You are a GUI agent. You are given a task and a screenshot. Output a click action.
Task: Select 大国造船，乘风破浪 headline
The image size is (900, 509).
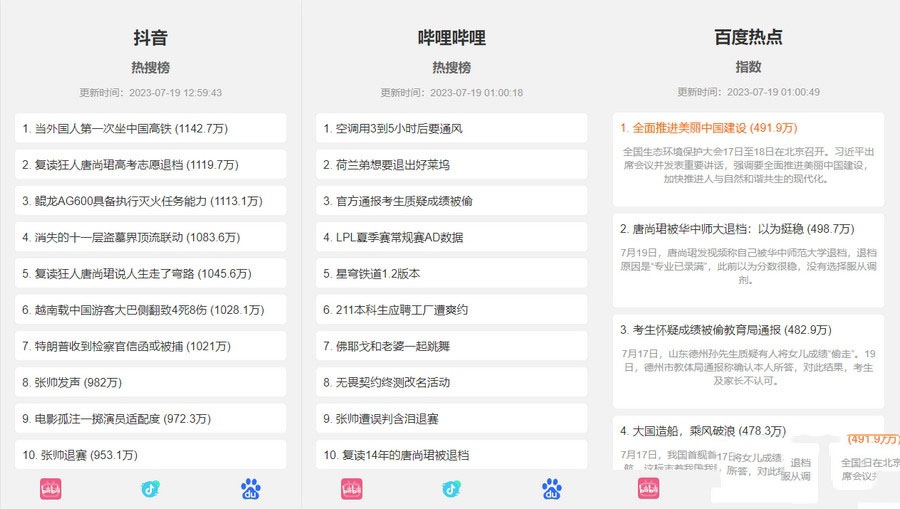pos(703,430)
